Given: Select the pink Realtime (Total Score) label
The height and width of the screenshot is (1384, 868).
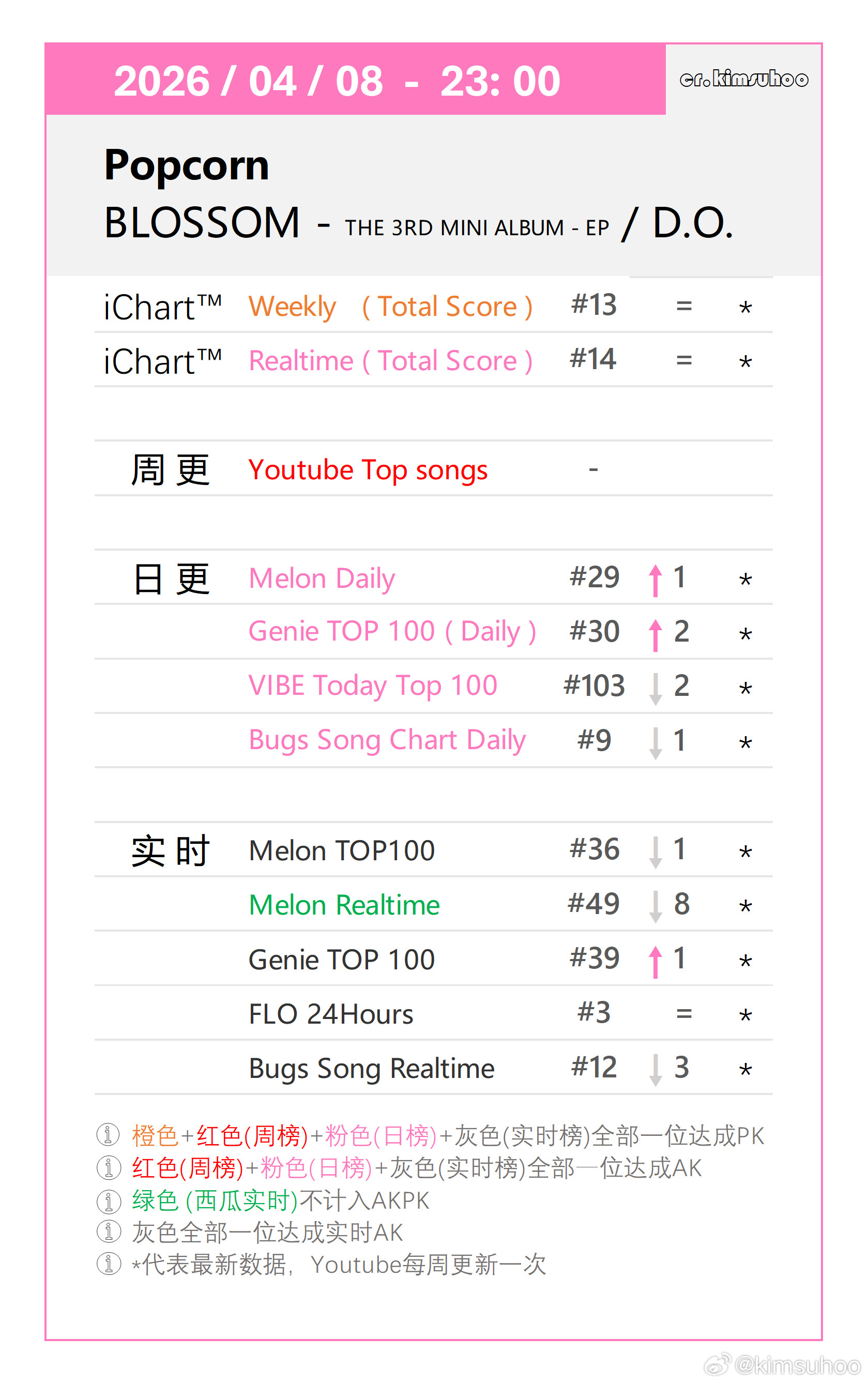Looking at the screenshot, I should (390, 361).
